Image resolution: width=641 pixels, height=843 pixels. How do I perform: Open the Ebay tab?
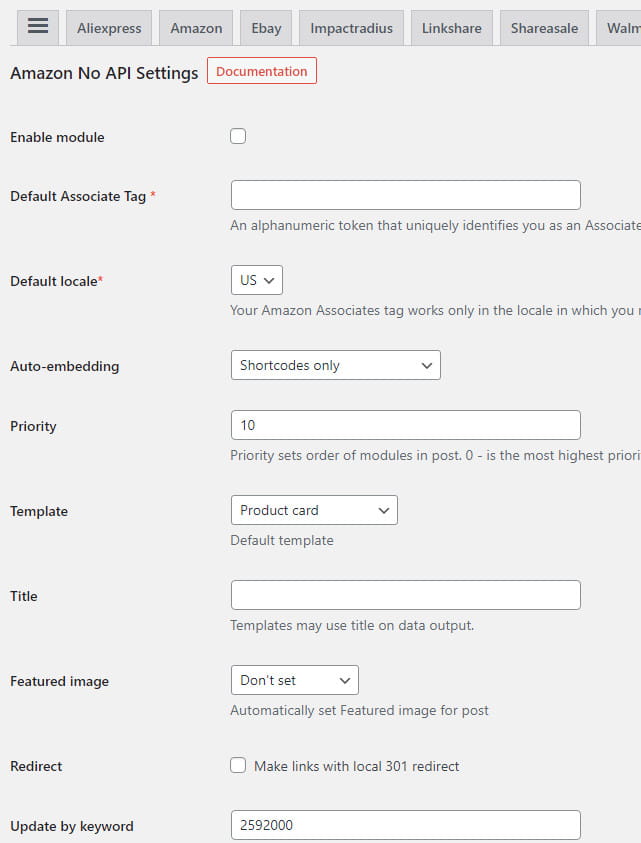(266, 28)
